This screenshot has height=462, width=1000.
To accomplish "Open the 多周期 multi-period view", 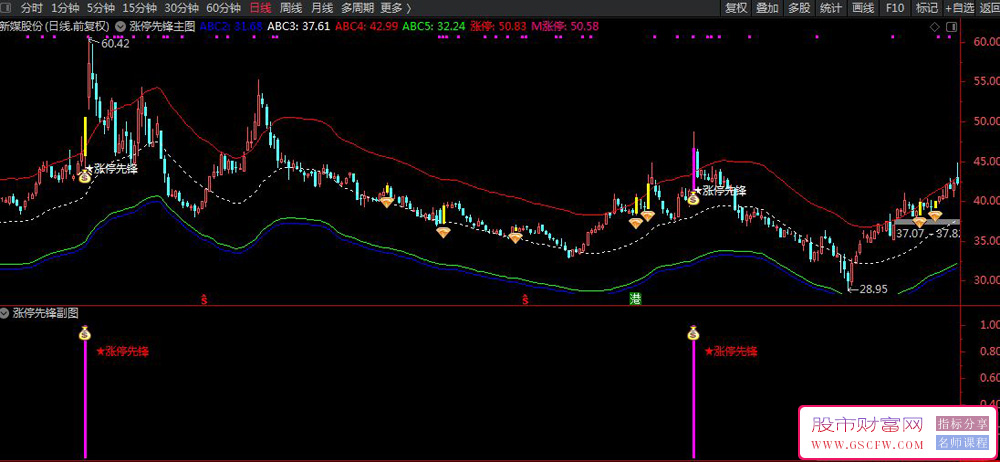I will coord(356,8).
